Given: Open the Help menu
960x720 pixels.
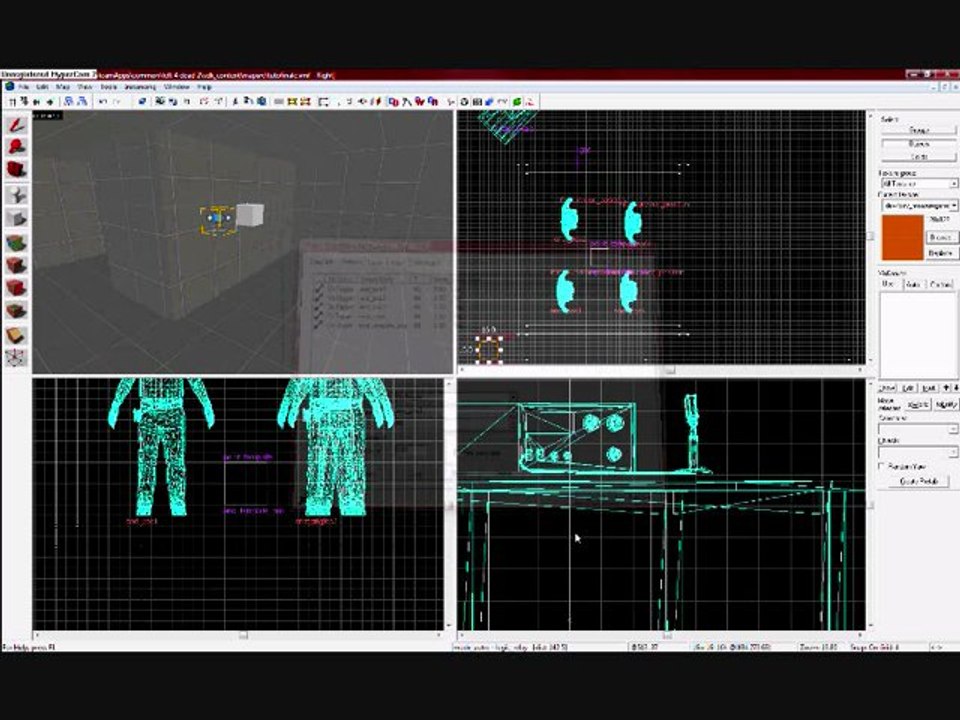Looking at the screenshot, I should (204, 87).
